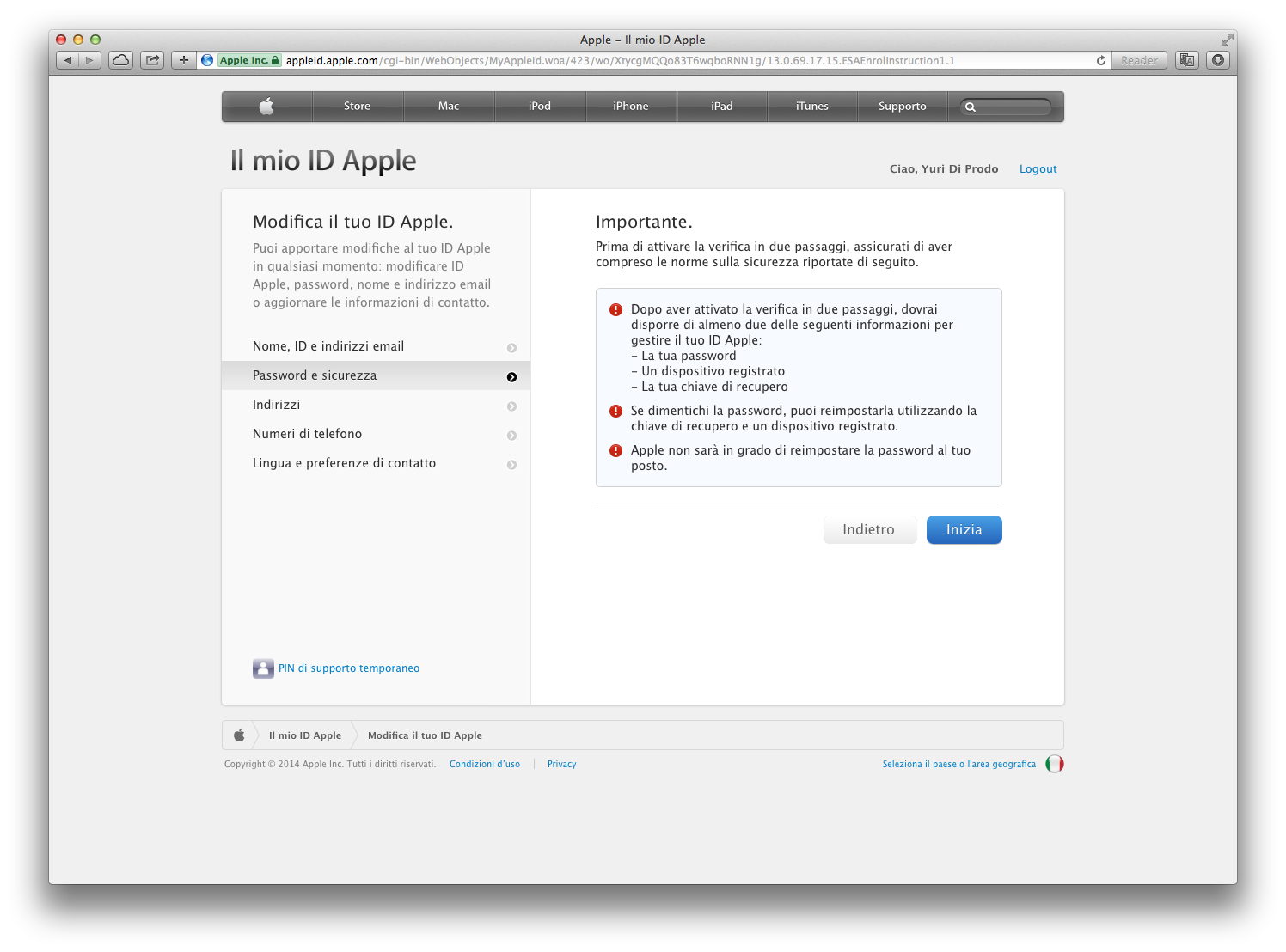Click the translate extension icon in toolbar
Viewport: 1286px width, 952px height.
(x=1187, y=60)
